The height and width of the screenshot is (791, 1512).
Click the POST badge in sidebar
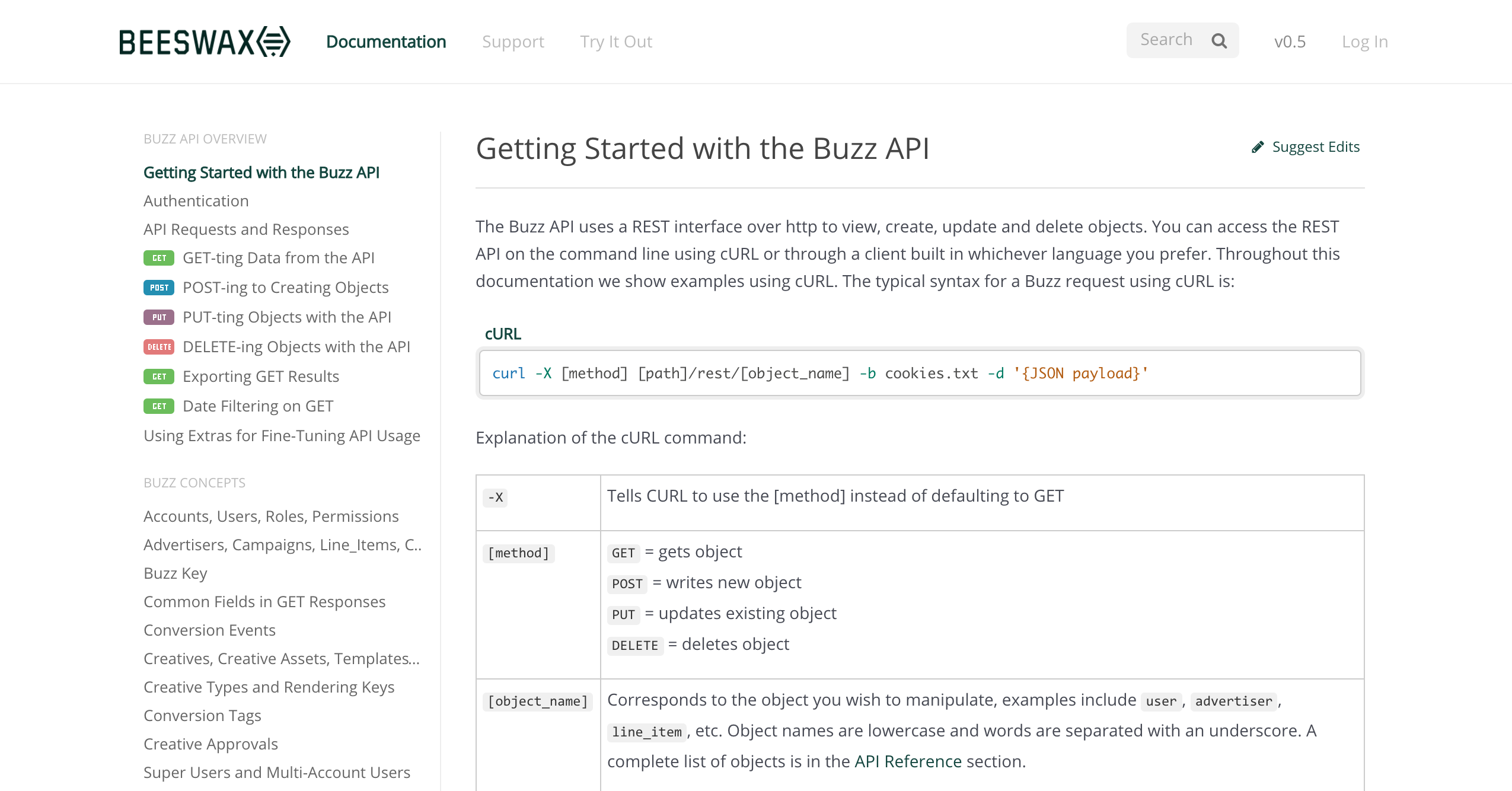158,288
